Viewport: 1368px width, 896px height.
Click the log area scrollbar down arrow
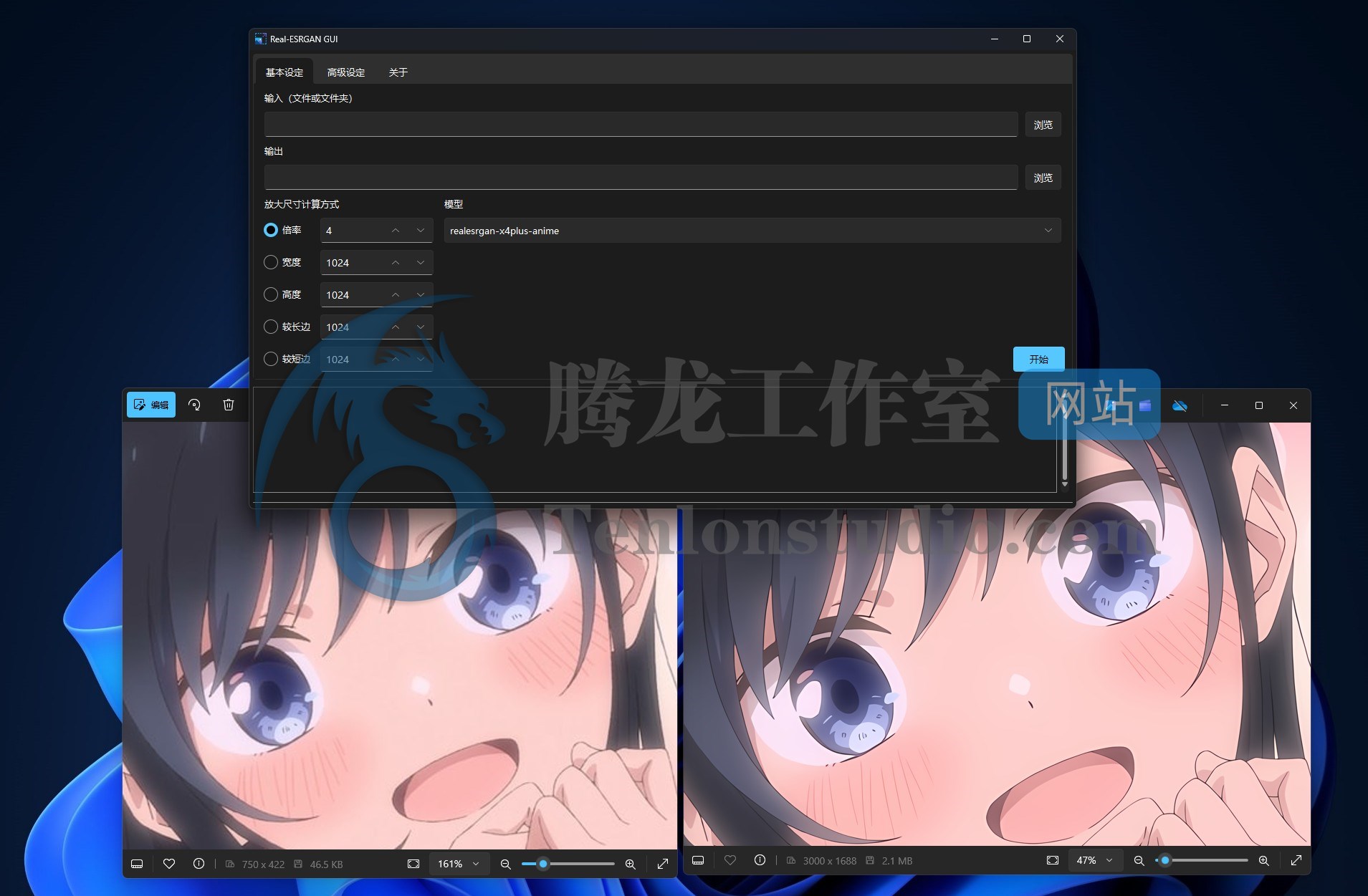1065,485
